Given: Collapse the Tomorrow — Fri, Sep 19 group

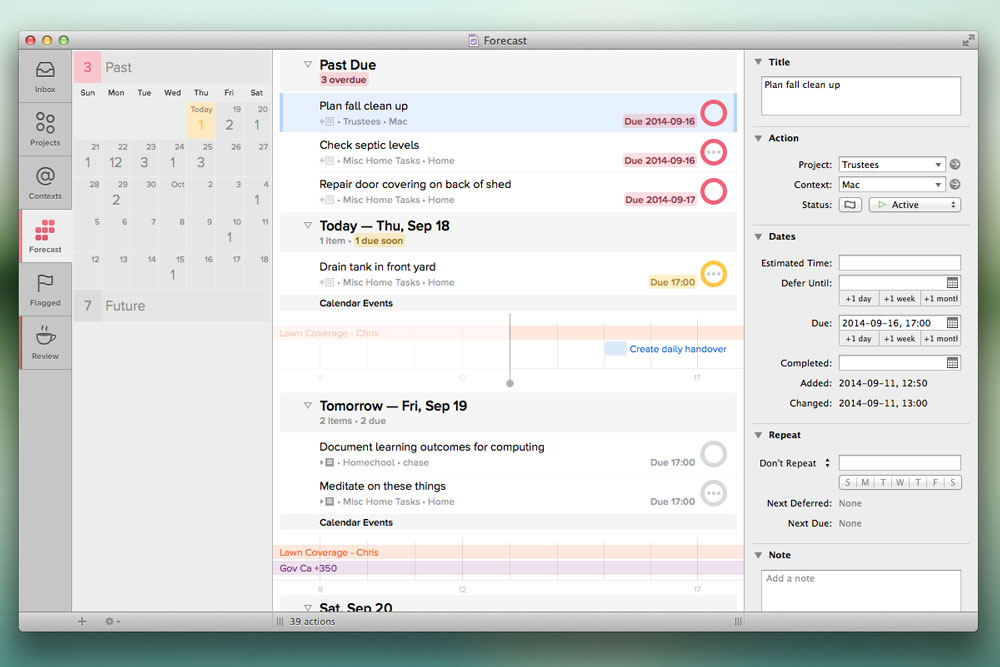Looking at the screenshot, I should pyautogui.click(x=307, y=405).
